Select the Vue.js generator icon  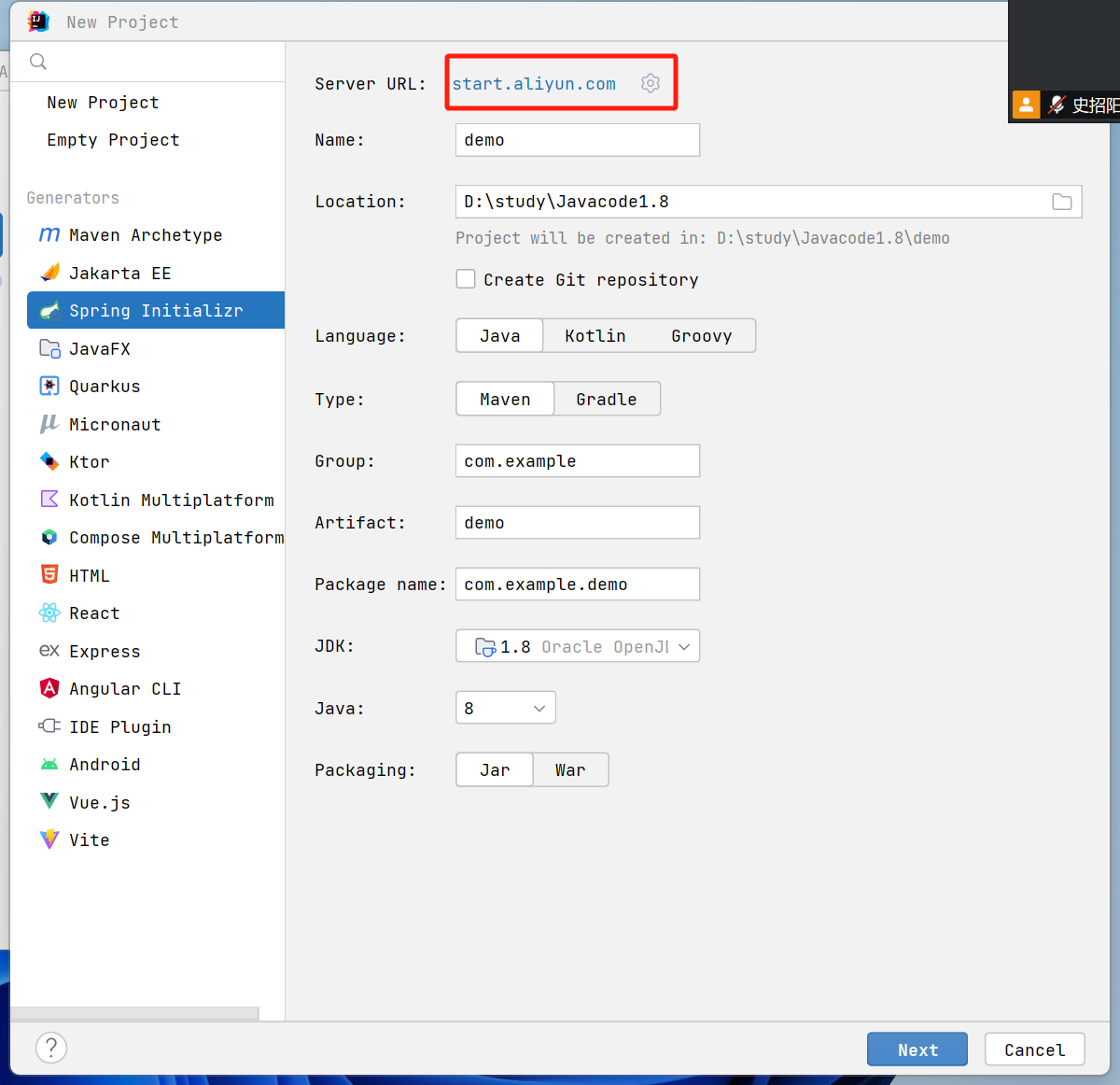49,801
